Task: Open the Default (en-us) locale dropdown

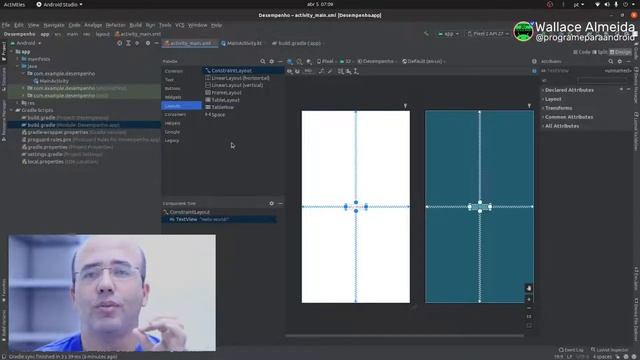Action: 424,61
